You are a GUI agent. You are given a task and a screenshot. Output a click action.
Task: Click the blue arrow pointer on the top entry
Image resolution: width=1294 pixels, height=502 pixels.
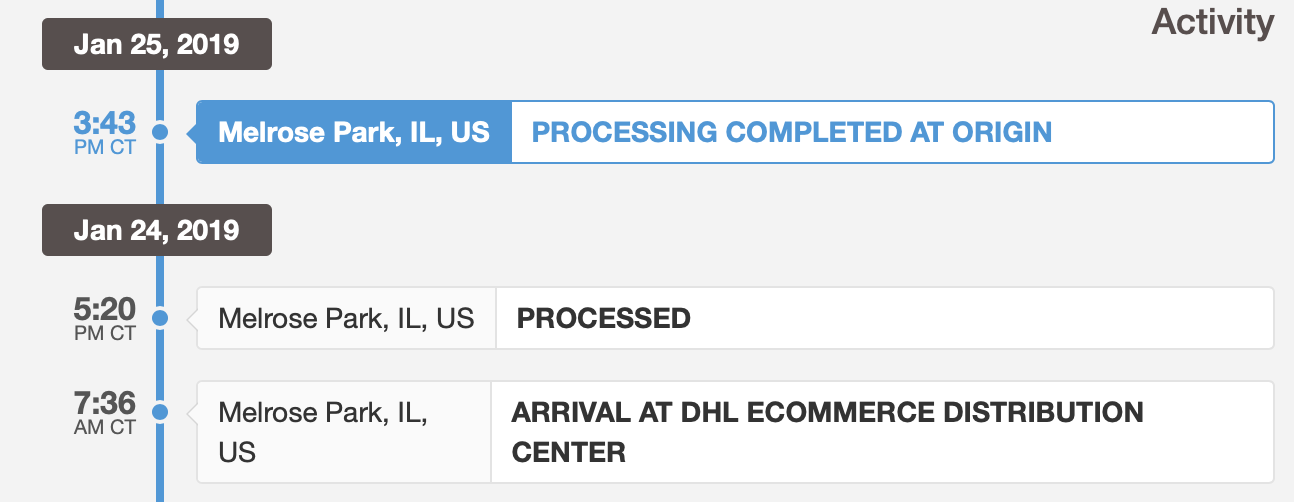192,132
